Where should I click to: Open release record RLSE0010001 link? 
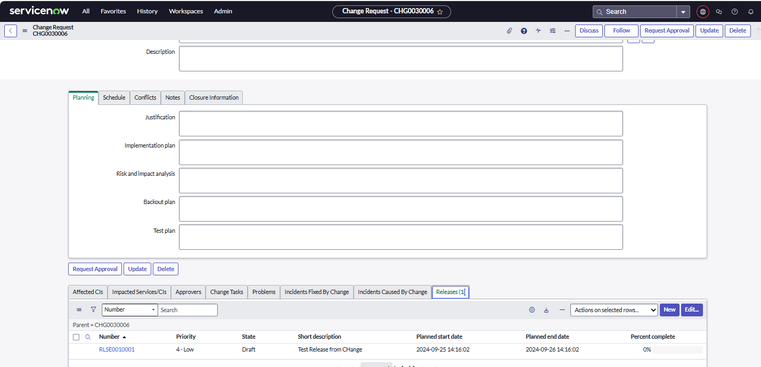(116, 350)
